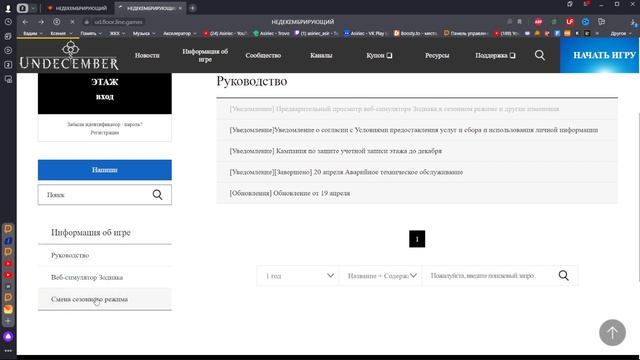Go forward with the browser forward arrow
Screen dimensions: 640x360
tap(41, 22)
